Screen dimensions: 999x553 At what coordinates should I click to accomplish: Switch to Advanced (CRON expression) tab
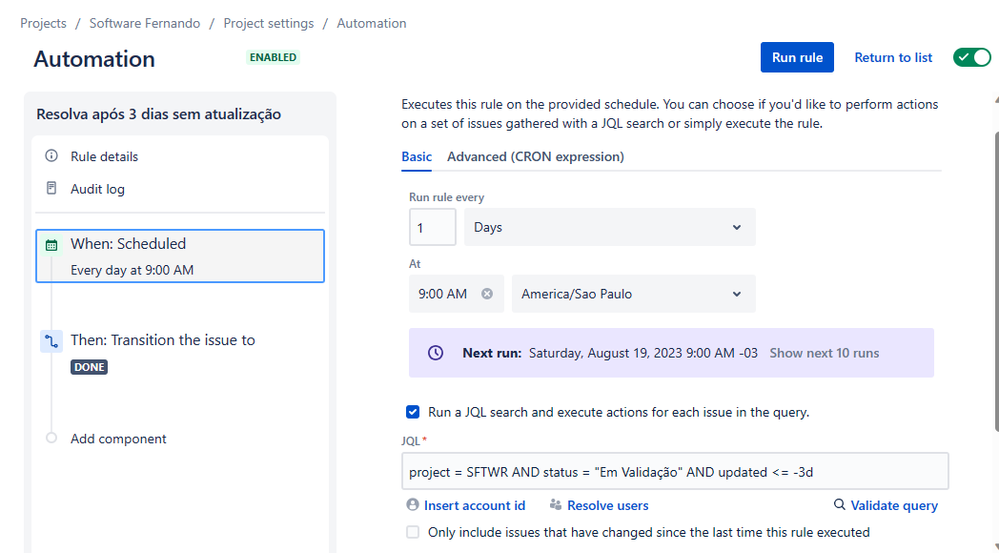pyautogui.click(x=535, y=156)
